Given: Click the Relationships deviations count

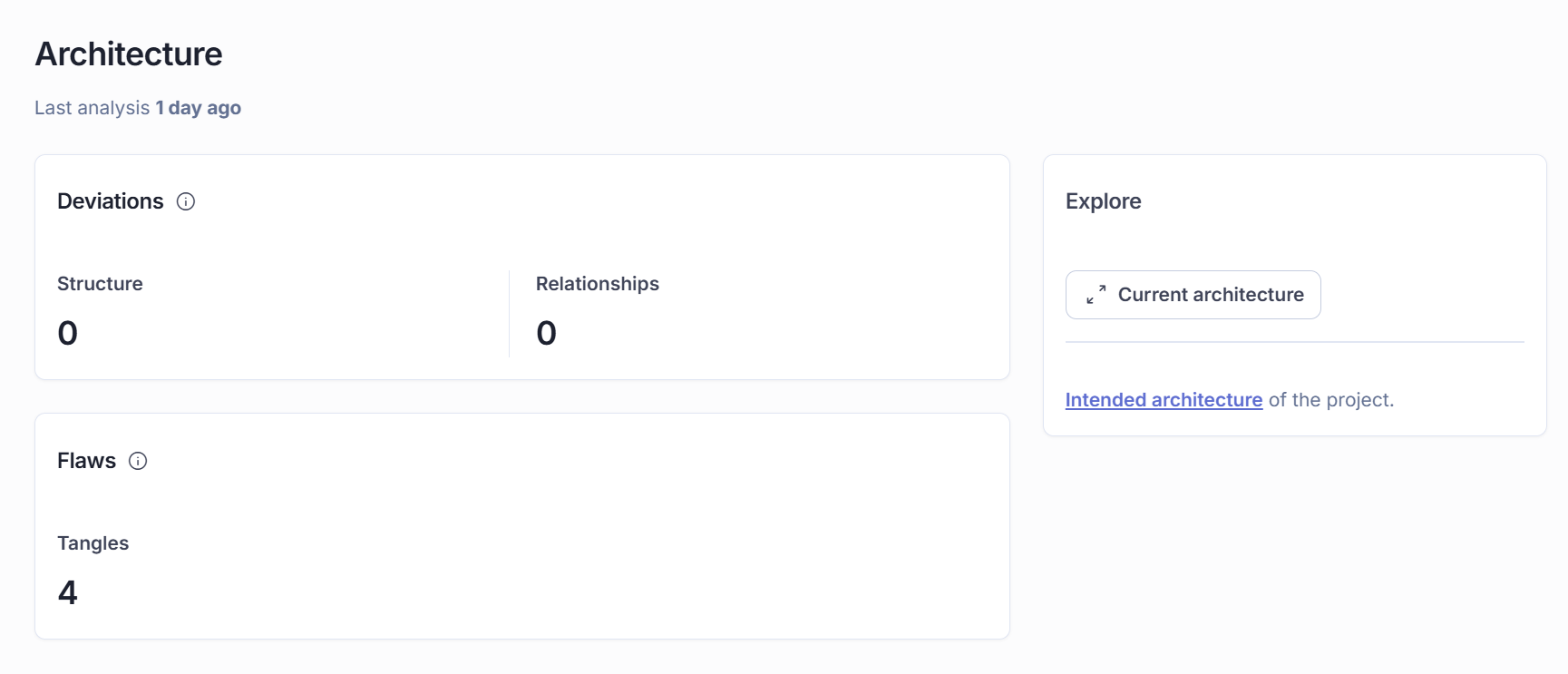Looking at the screenshot, I should [x=546, y=333].
